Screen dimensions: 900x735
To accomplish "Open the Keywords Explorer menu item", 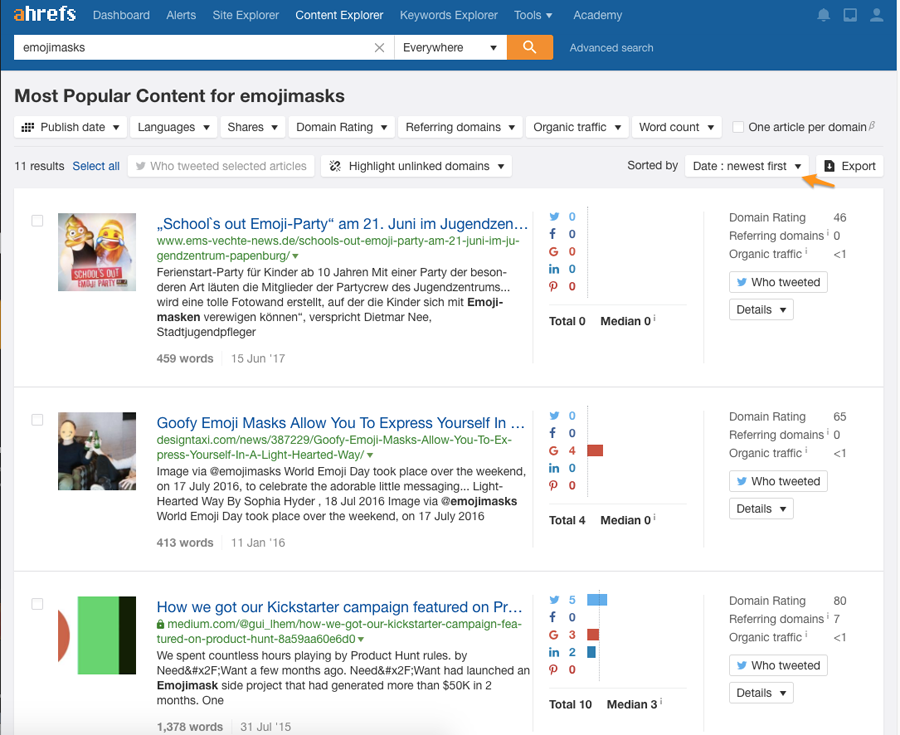I will point(448,15).
